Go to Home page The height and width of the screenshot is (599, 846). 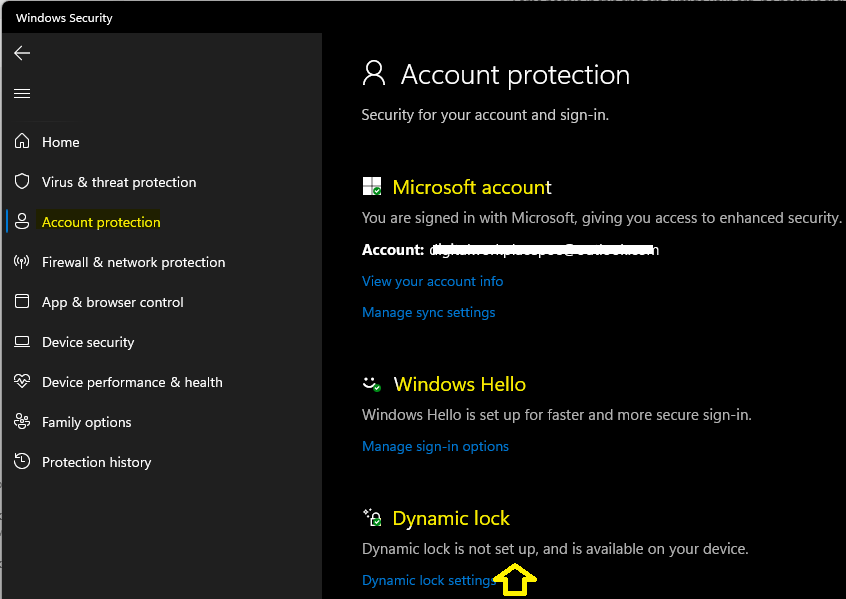pyautogui.click(x=60, y=142)
